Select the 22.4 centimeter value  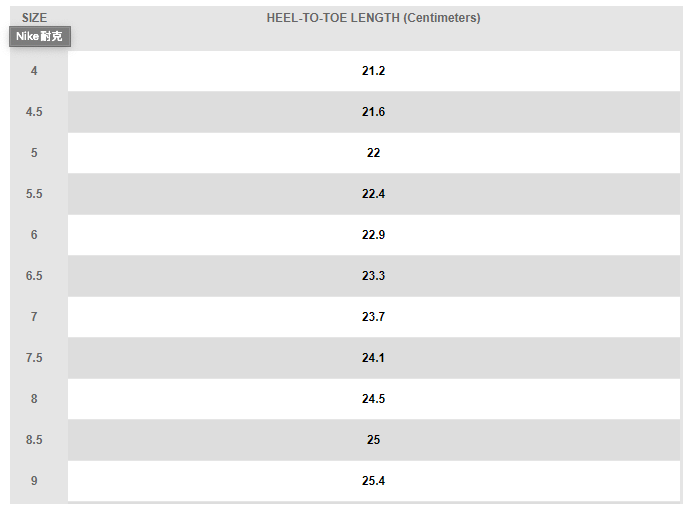pos(373,194)
